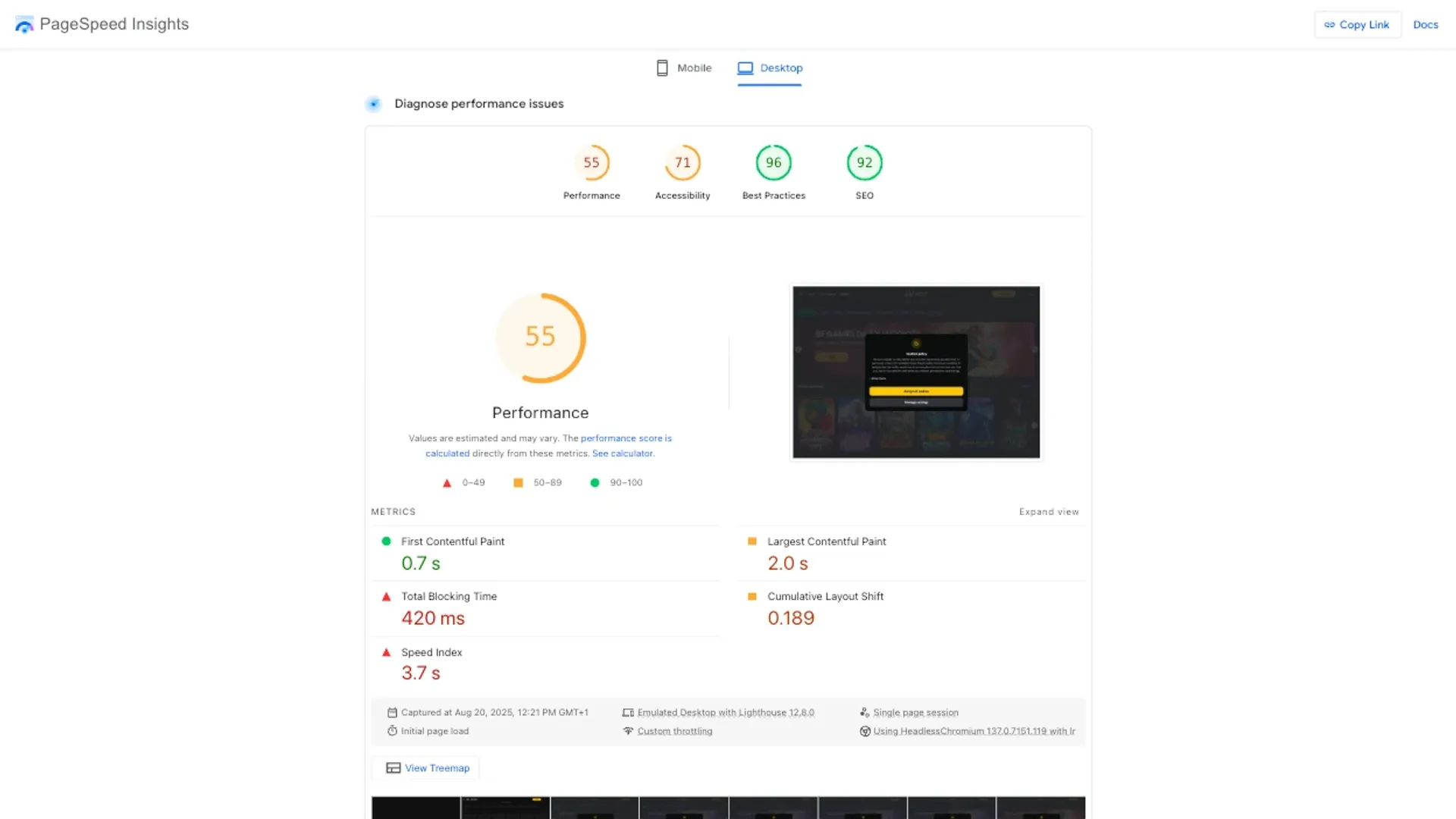
Task: Click the green dot beside First Contentful Paint
Action: [386, 541]
